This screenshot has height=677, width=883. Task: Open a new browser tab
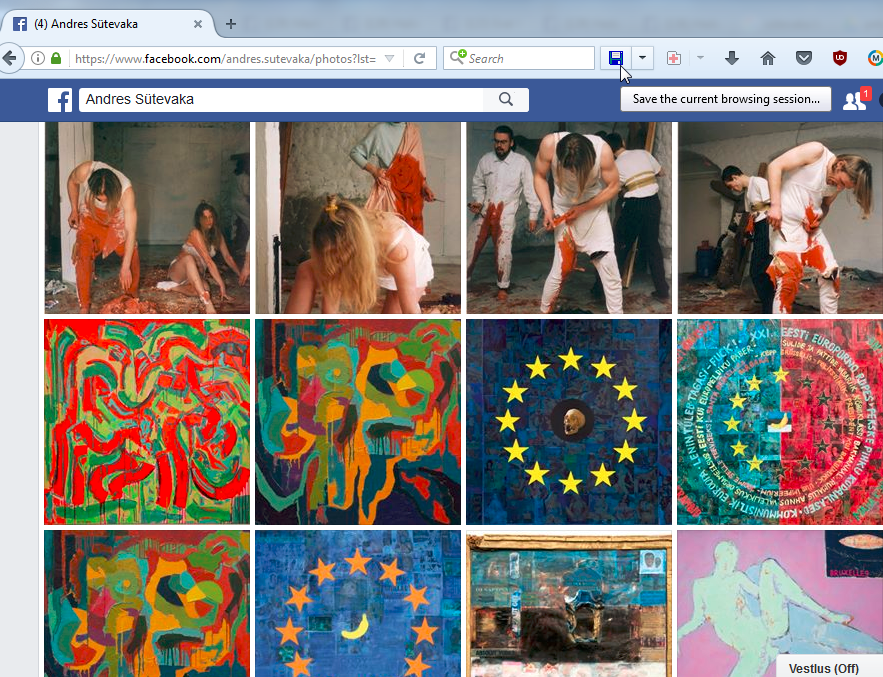[x=230, y=24]
